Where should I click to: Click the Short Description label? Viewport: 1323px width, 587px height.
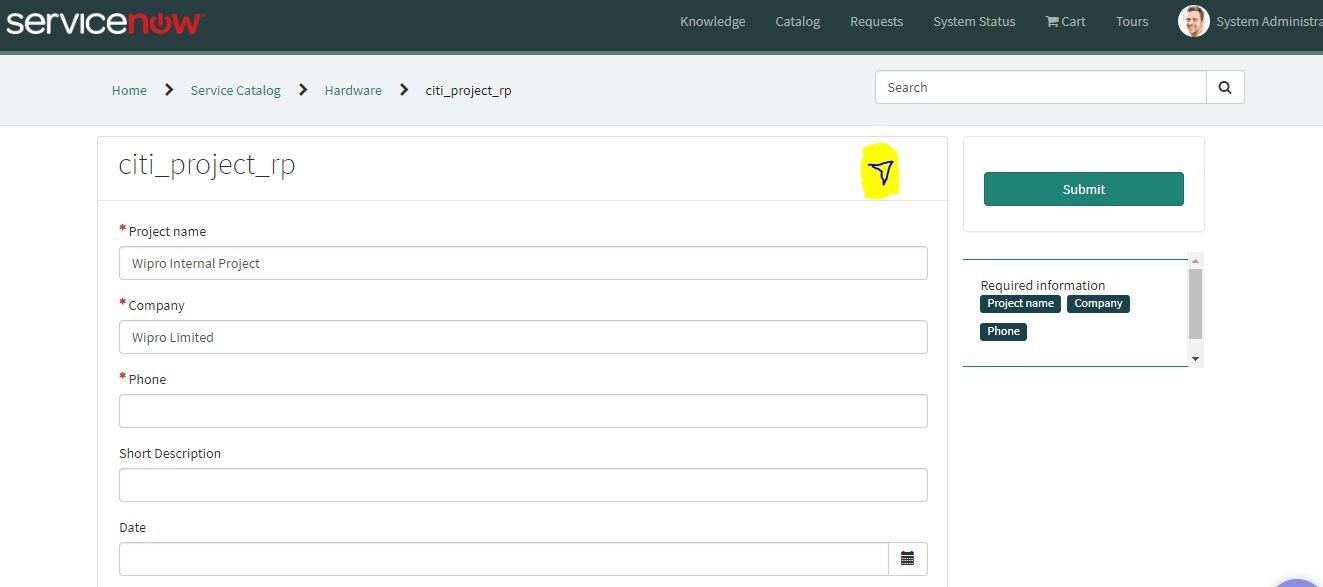pyautogui.click(x=170, y=453)
